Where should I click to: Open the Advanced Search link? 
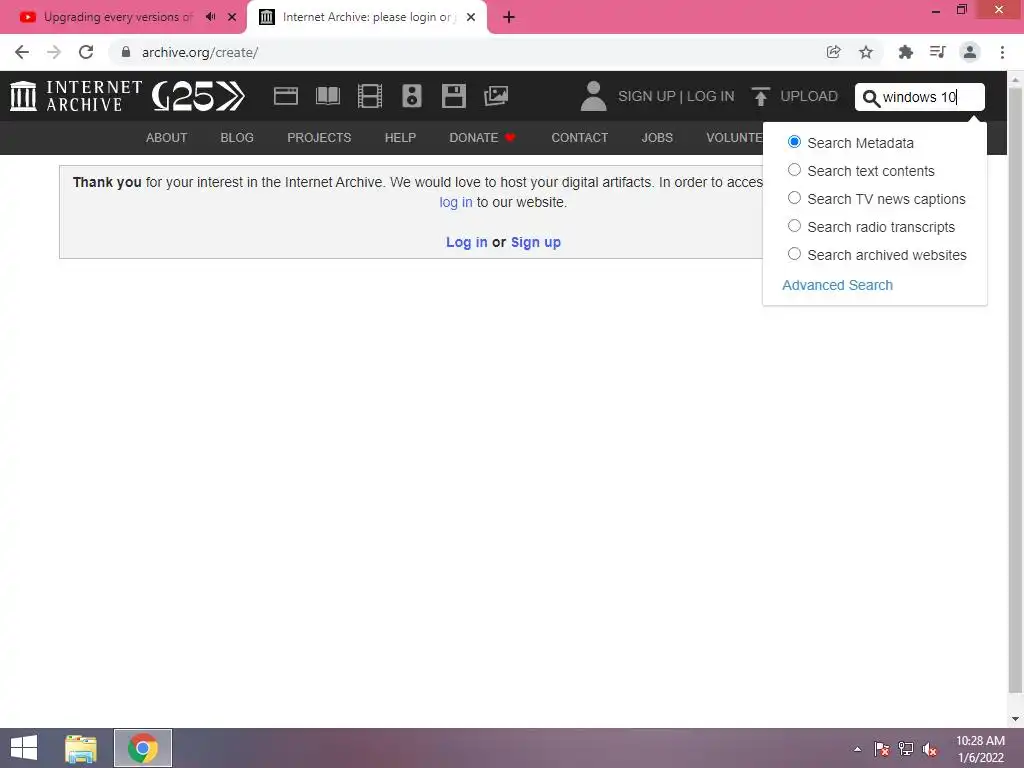coord(837,285)
